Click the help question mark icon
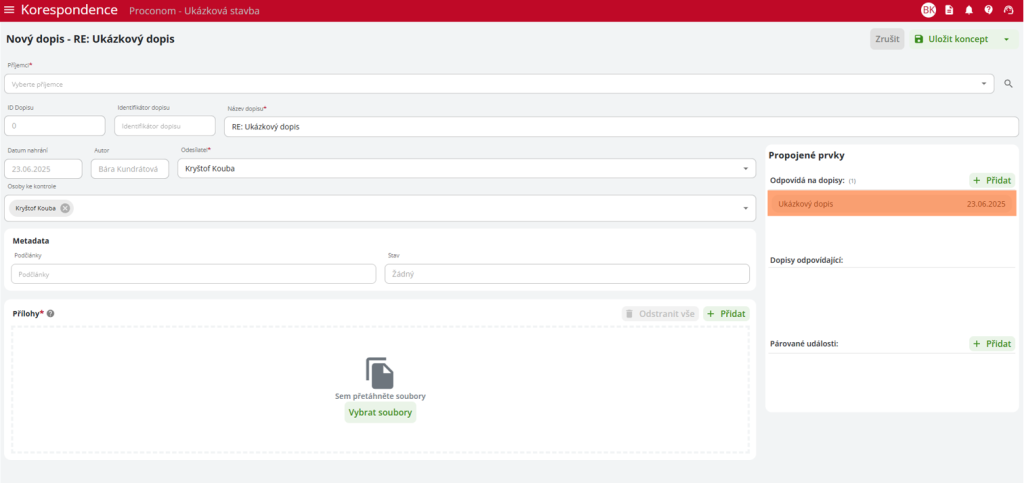This screenshot has width=1024, height=483. [988, 10]
